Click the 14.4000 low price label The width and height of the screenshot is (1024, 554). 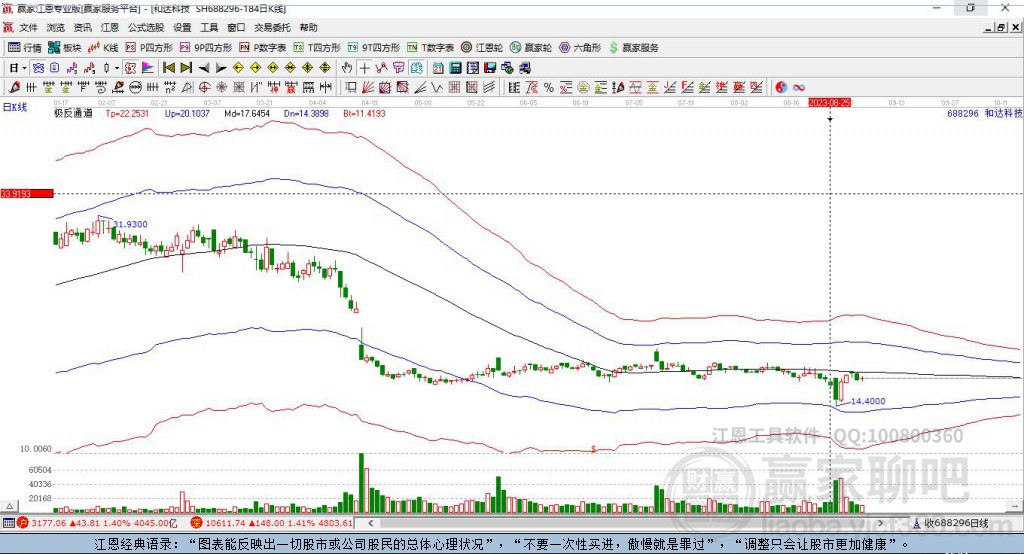(868, 401)
